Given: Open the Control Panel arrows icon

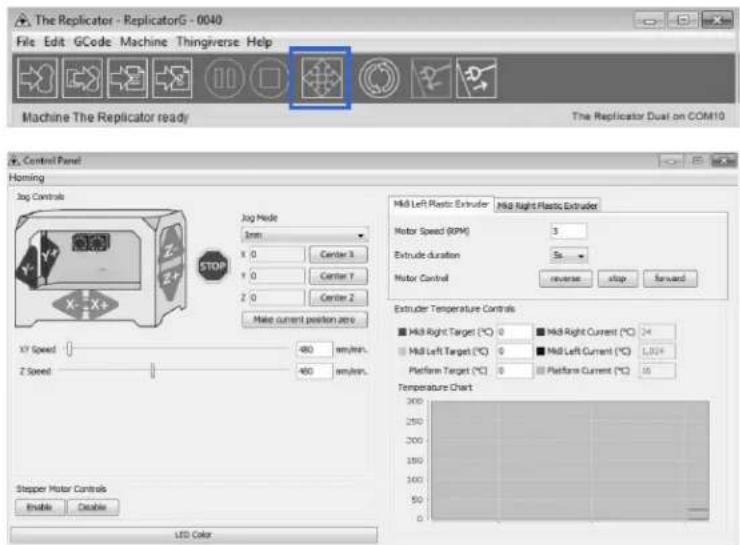Looking at the screenshot, I should (322, 78).
